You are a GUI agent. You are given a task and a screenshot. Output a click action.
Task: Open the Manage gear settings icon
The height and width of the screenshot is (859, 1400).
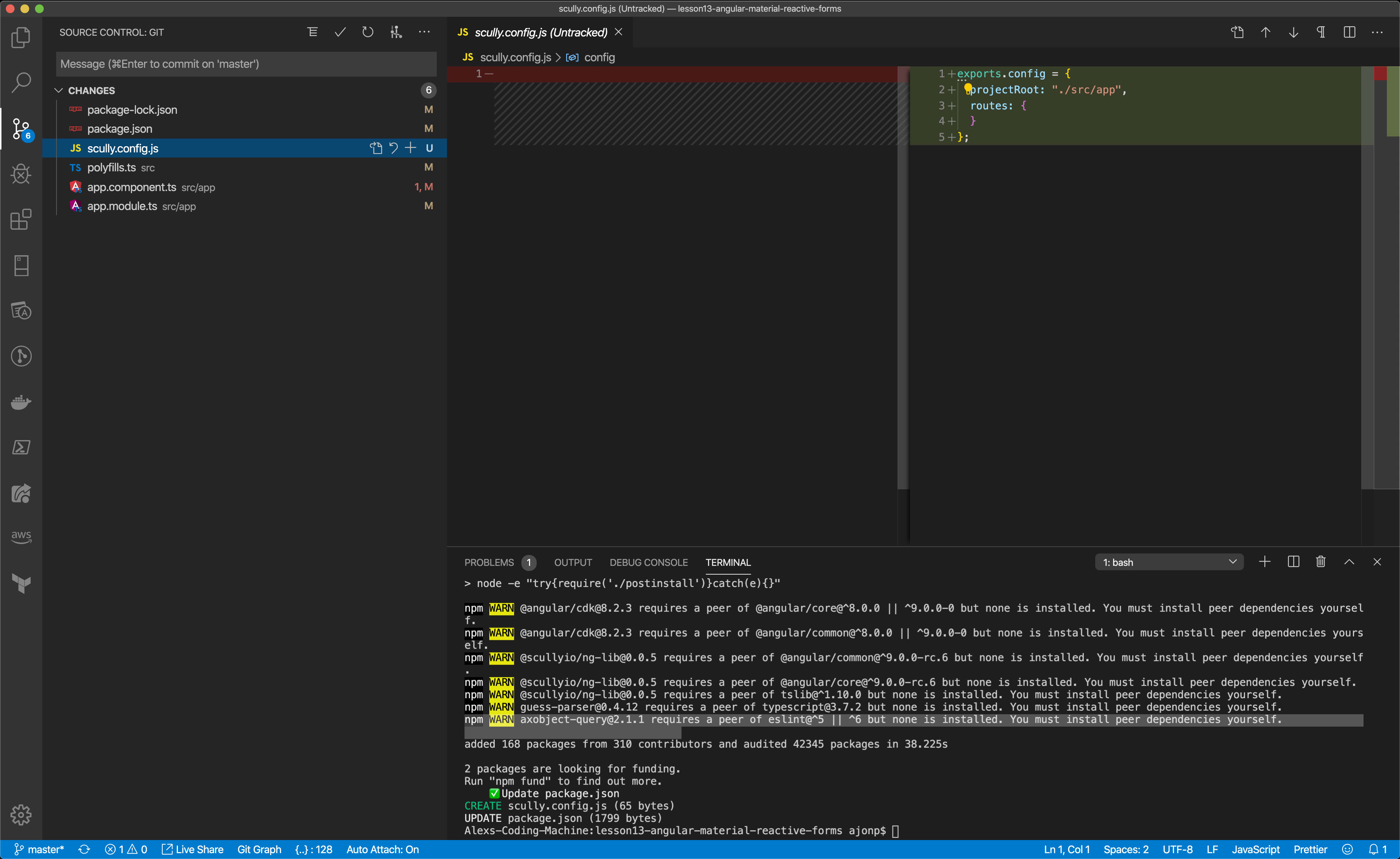pyautogui.click(x=21, y=815)
